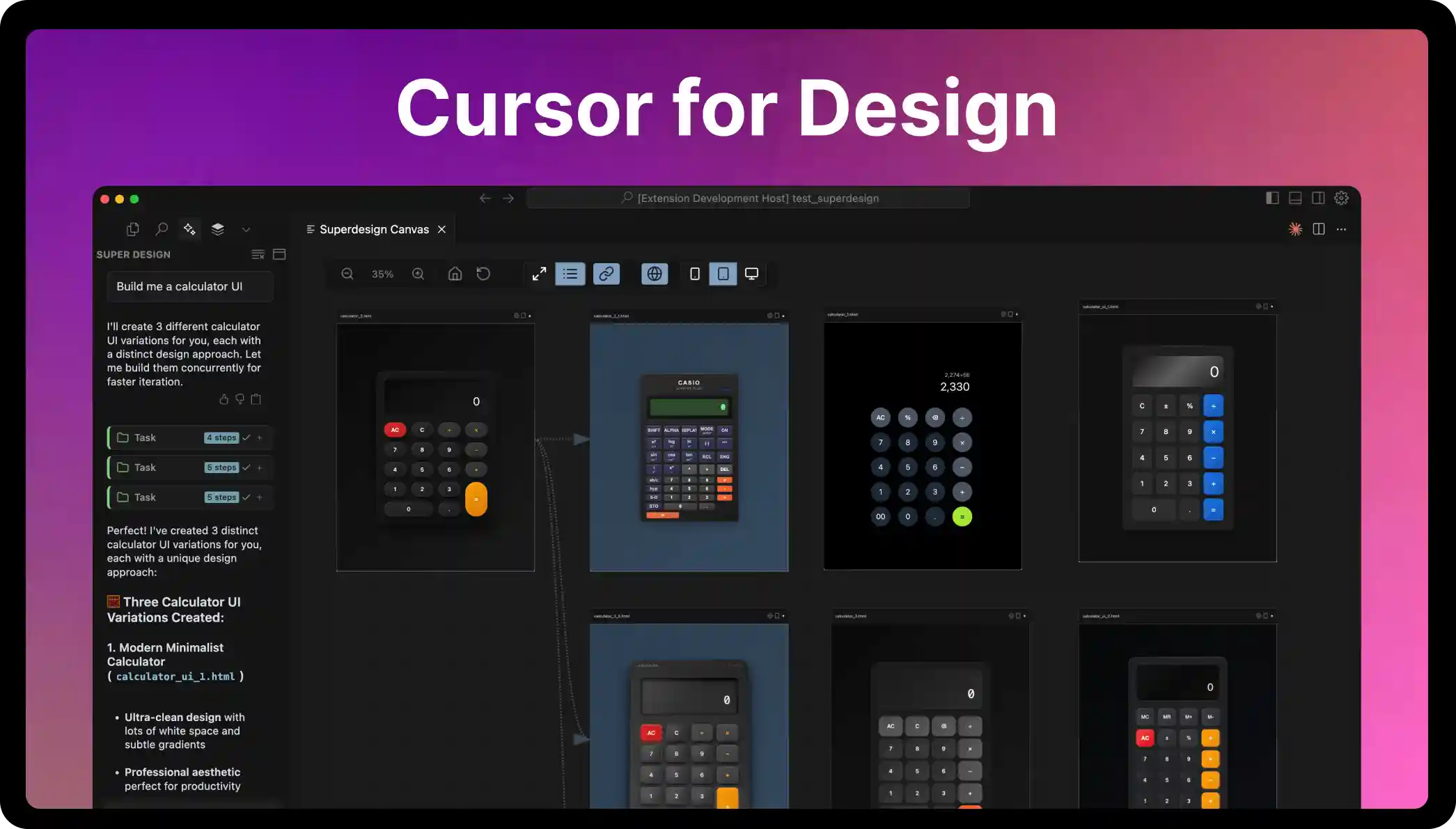Expand the last Task with 5 steps
The image size is (1456, 829).
[260, 497]
